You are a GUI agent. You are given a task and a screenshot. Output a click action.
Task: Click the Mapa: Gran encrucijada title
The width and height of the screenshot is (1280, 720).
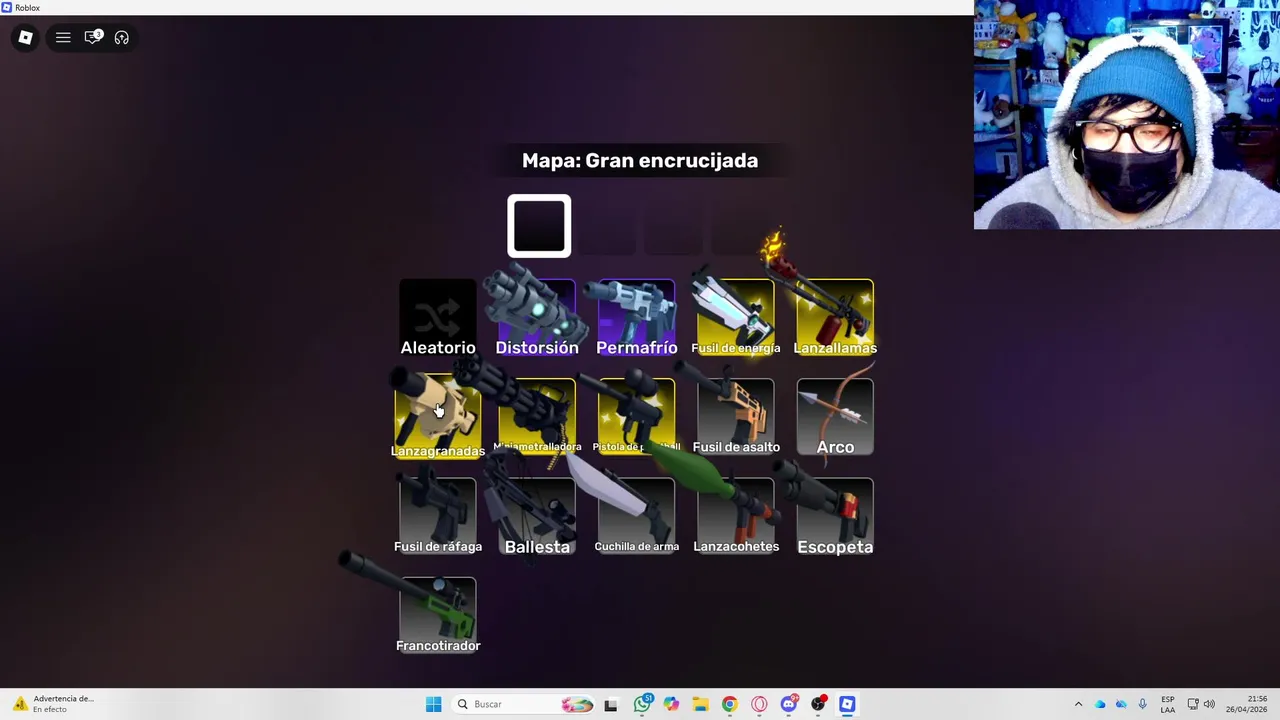pyautogui.click(x=640, y=160)
